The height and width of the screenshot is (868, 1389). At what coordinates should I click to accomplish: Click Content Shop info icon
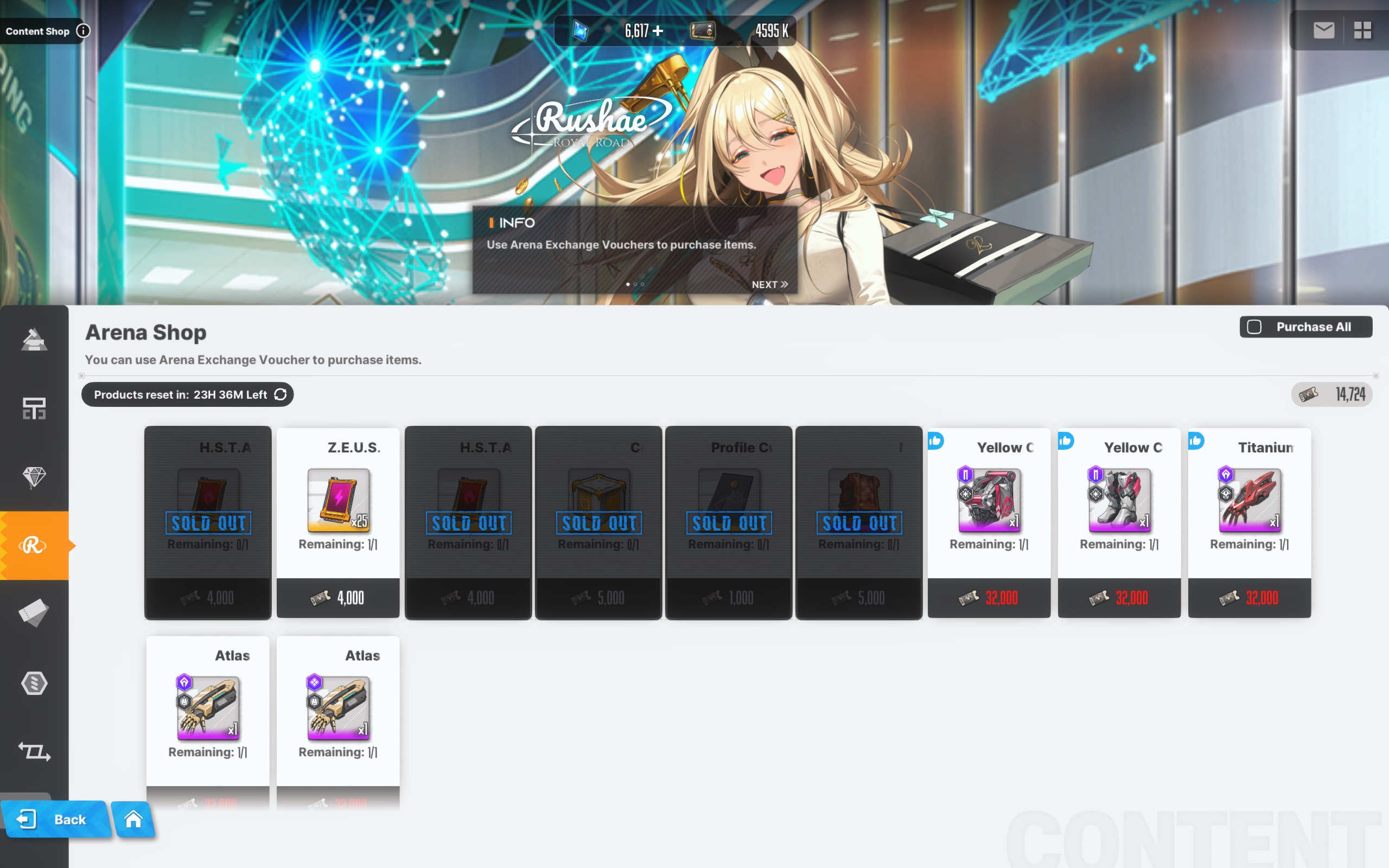[x=83, y=31]
